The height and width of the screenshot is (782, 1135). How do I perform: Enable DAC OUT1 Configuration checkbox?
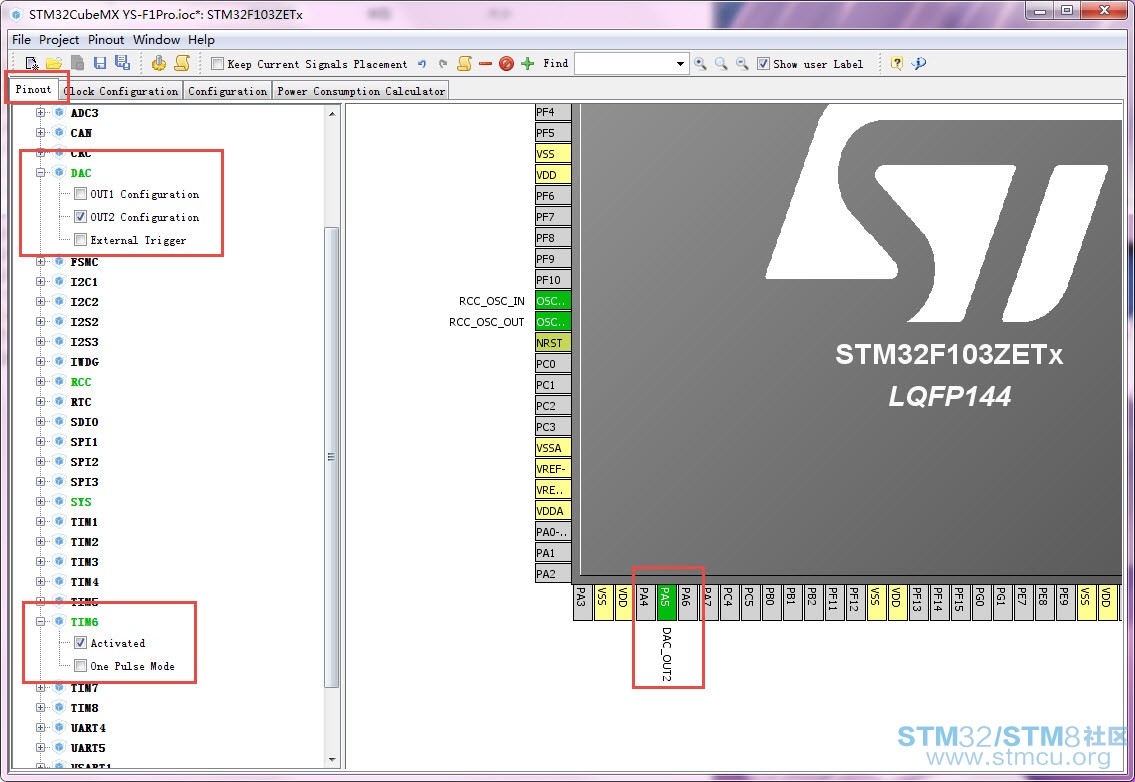(x=80, y=194)
